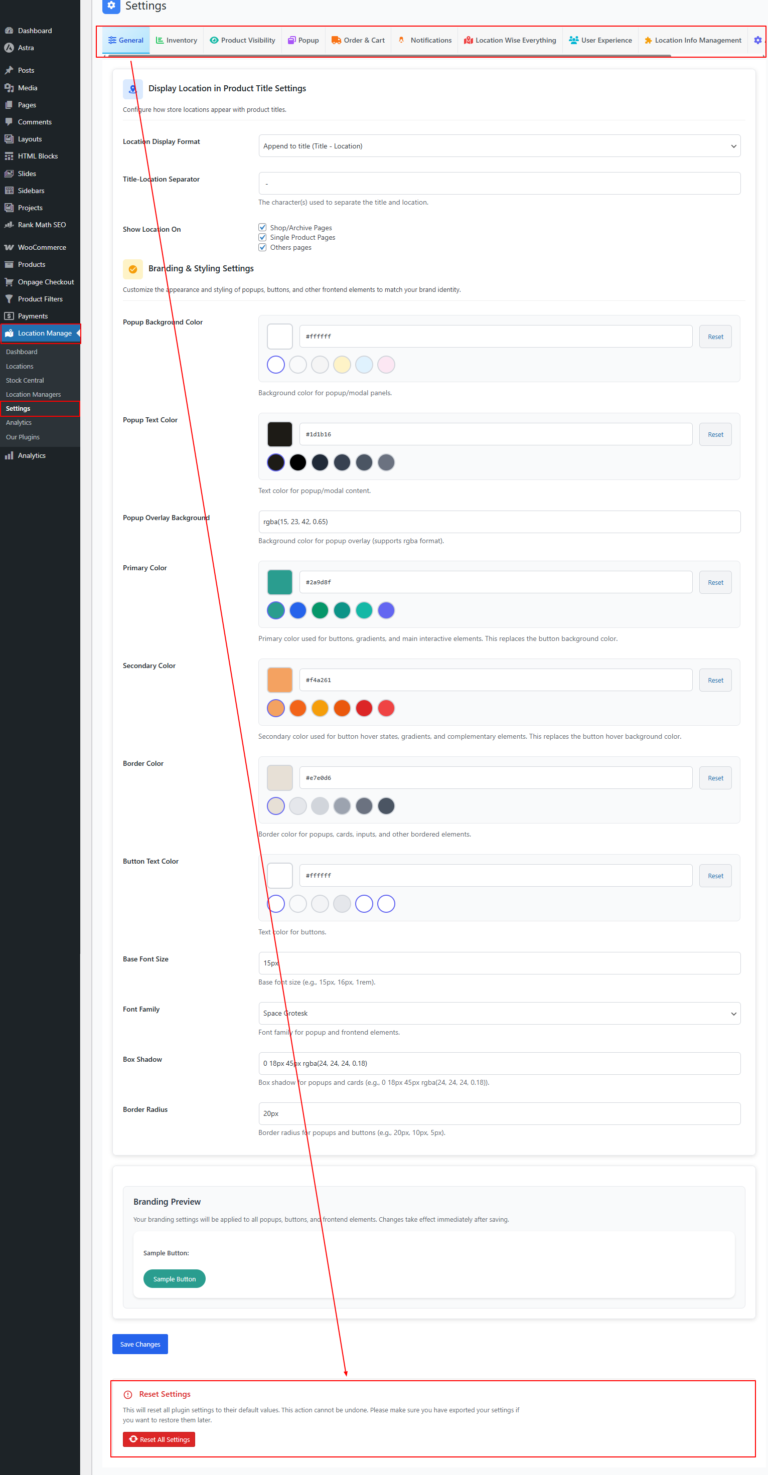This screenshot has width=768, height=1475.
Task: Click the Order & Cart tab's truck icon
Action: coord(336,40)
